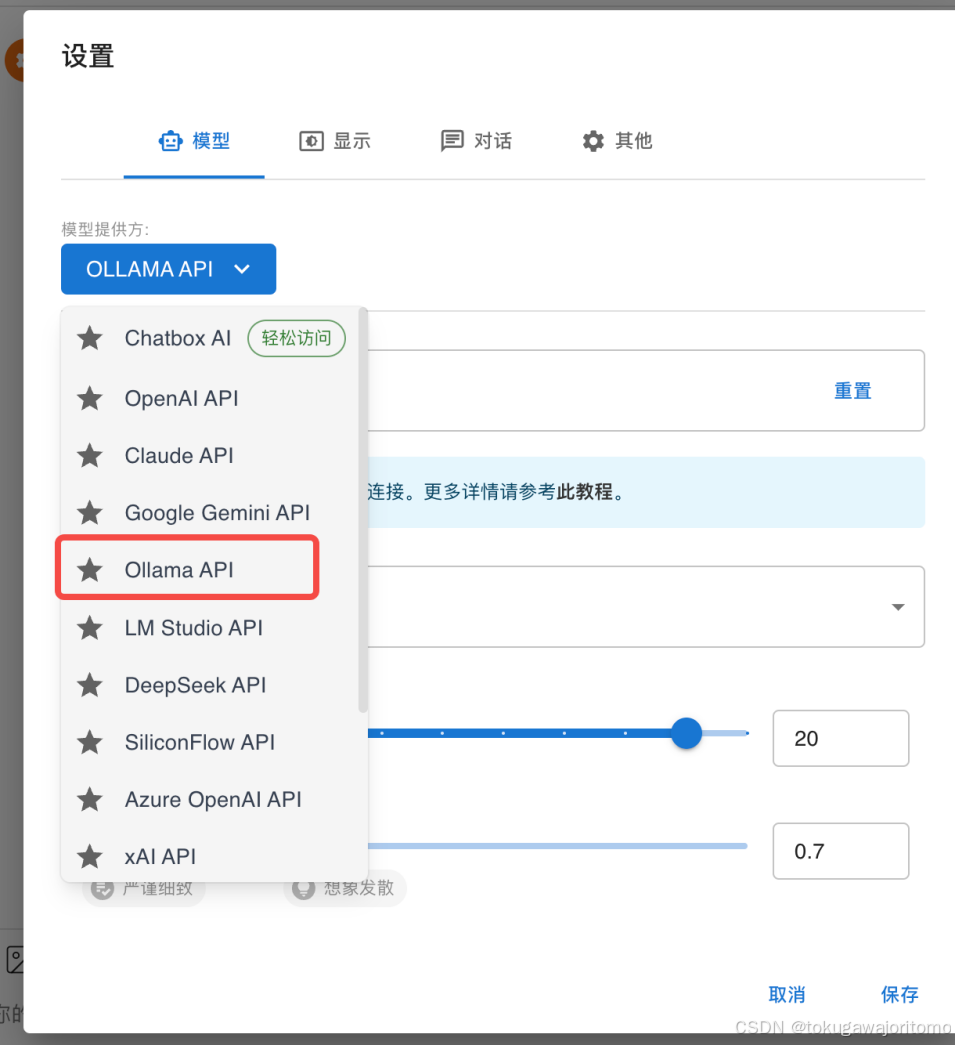This screenshot has height=1045, width=955.
Task: Click the 想象发散 preset chip
Action: (345, 889)
